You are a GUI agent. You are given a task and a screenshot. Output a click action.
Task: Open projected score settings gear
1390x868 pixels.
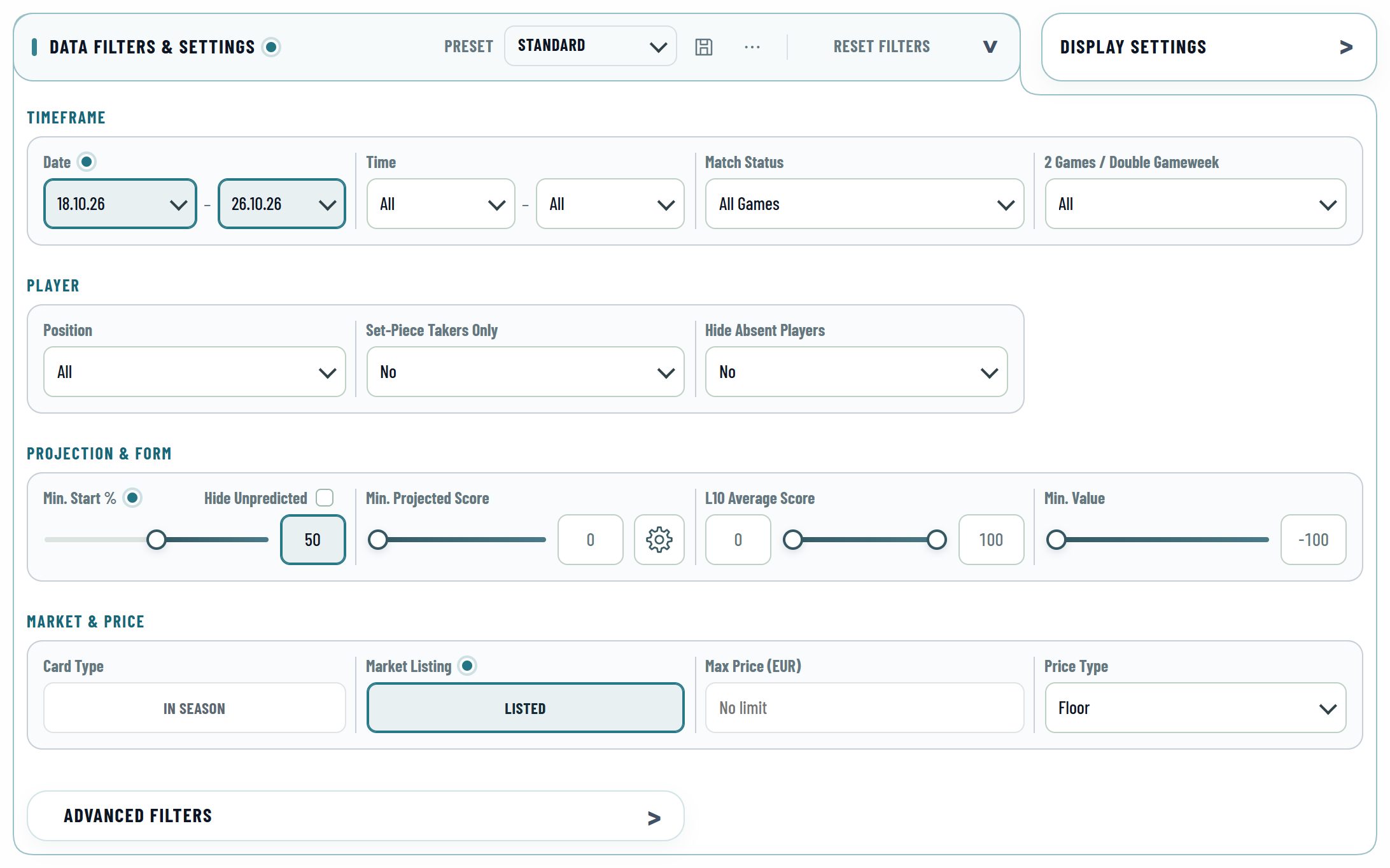(659, 540)
